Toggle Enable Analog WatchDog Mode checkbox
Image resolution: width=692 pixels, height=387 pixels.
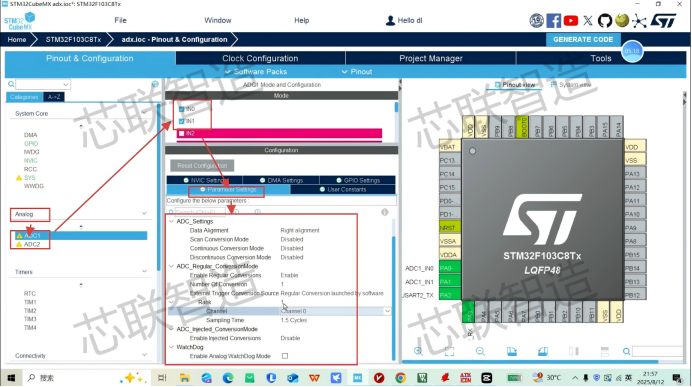point(285,356)
